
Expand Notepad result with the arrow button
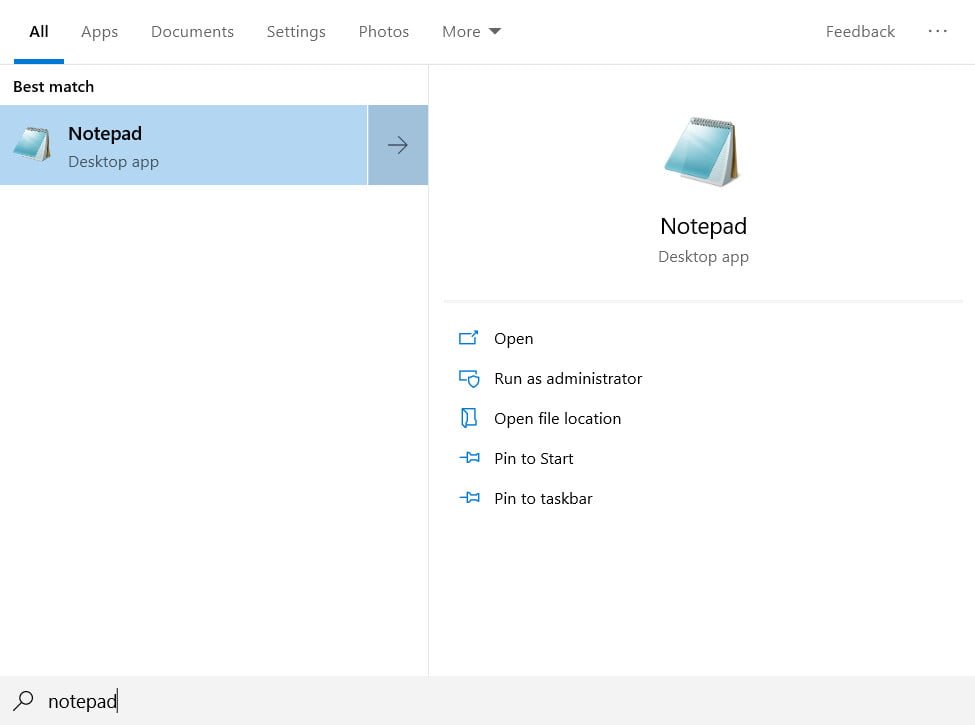398,145
